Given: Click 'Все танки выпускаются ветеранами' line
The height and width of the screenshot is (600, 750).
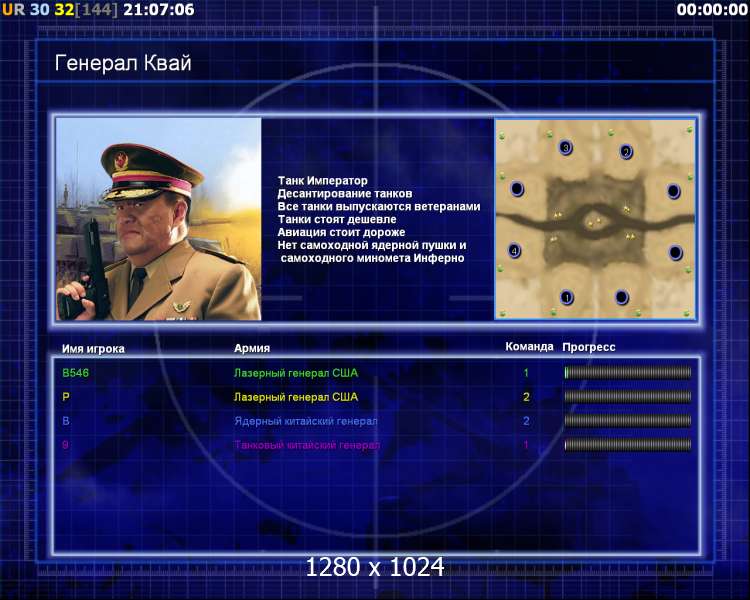Looking at the screenshot, I should (379, 207).
